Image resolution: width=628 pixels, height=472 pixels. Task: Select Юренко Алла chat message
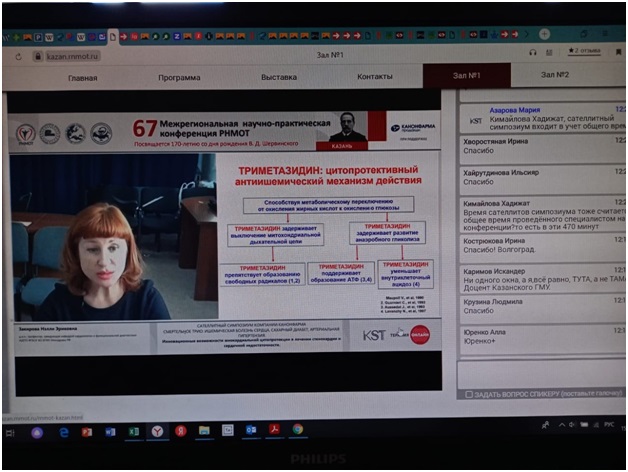[543, 339]
